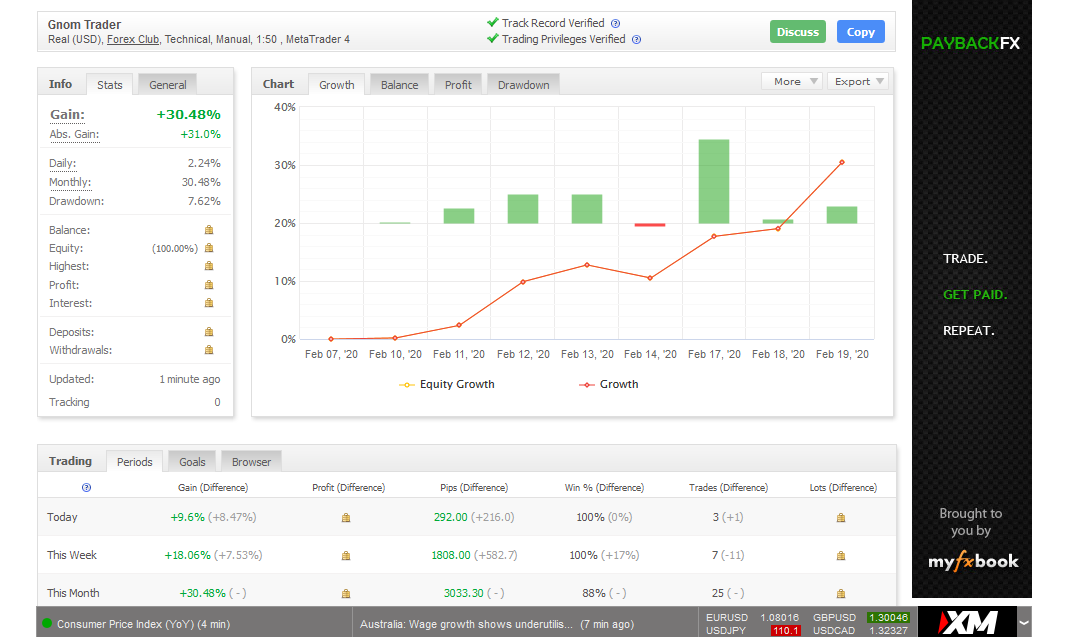1070x637 pixels.
Task: Collapse the bottom ticker bar with the chevron
Action: point(1024,623)
